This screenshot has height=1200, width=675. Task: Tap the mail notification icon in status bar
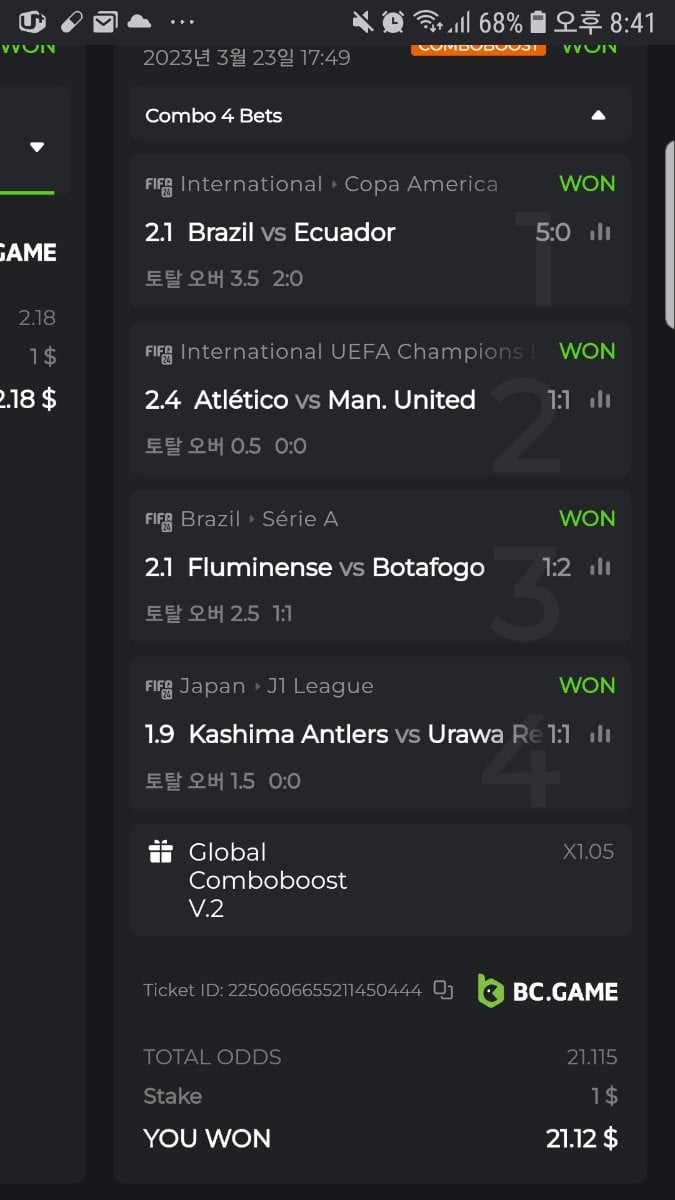point(104,21)
